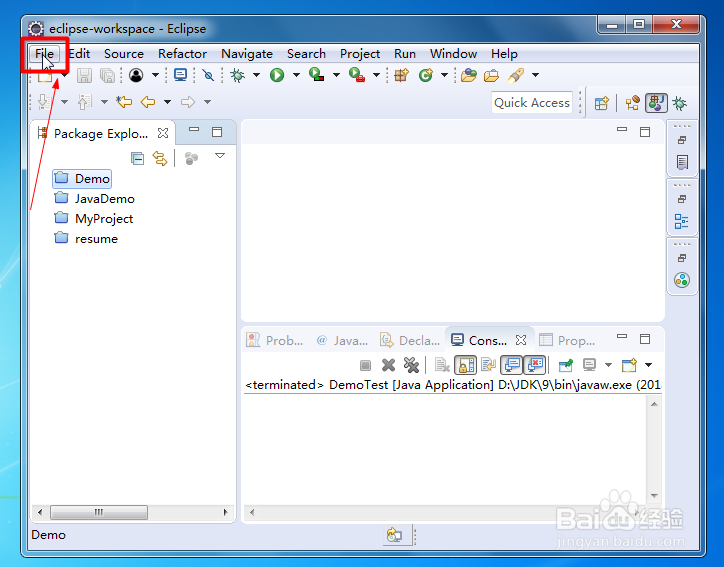Select the JavaDemo project
This screenshot has width=724, height=567.
tap(94, 199)
